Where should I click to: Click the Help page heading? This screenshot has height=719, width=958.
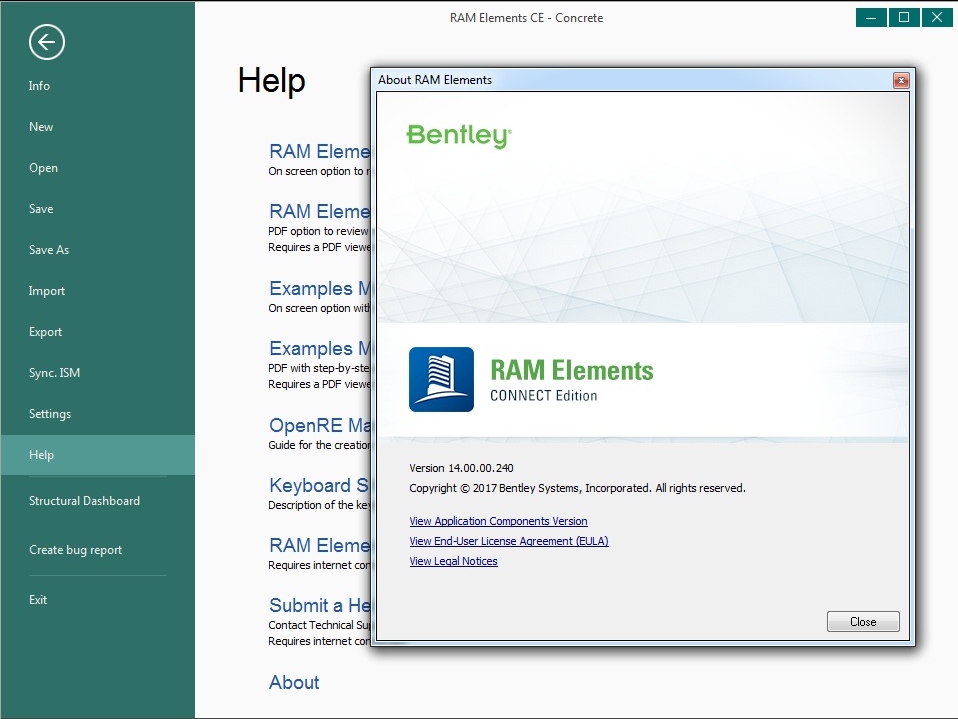pyautogui.click(x=272, y=80)
